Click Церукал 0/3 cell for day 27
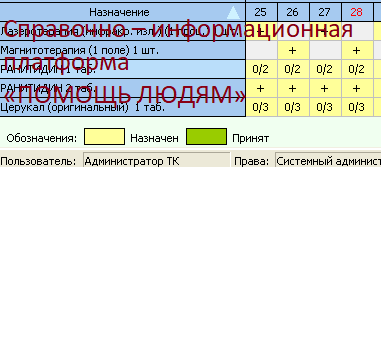 [324, 107]
